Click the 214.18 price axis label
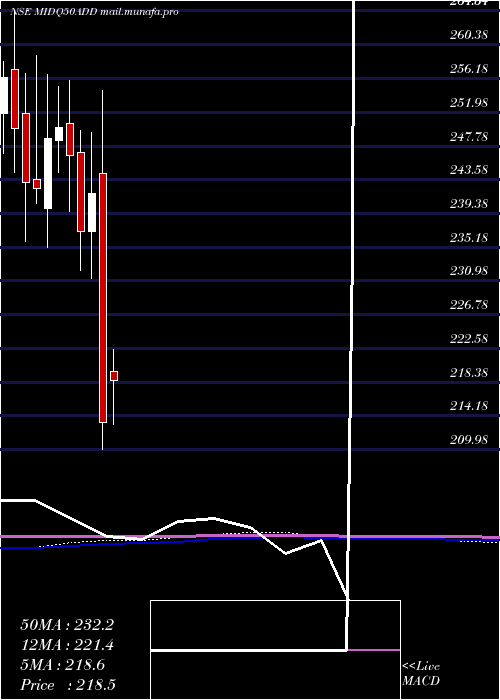The height and width of the screenshot is (700, 500). [x=469, y=406]
